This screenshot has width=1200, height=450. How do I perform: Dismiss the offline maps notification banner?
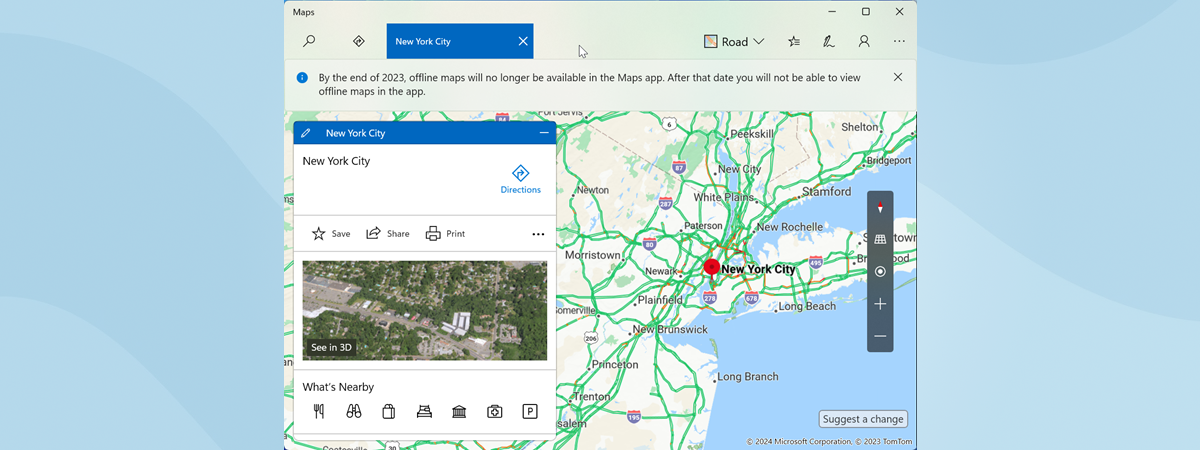pos(898,77)
